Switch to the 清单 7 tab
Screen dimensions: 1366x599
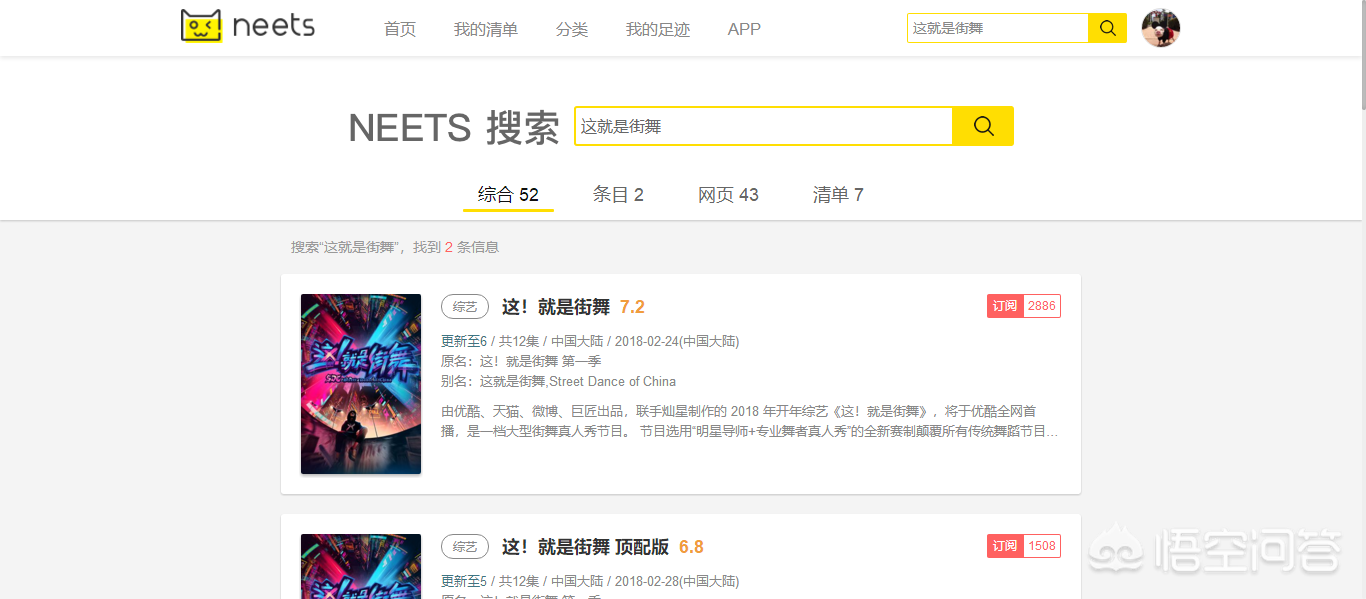[x=838, y=195]
